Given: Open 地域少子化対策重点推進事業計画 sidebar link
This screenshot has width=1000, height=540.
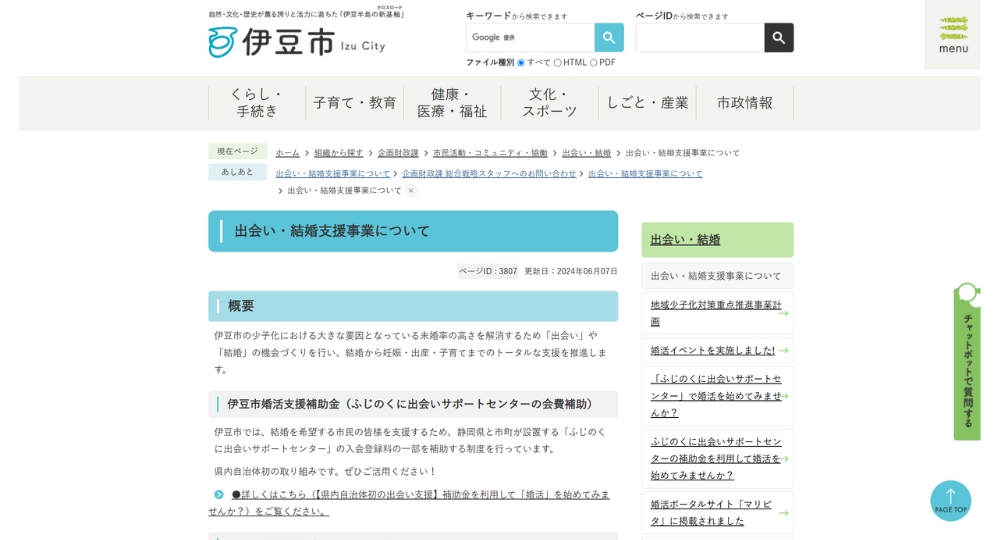Looking at the screenshot, I should coord(717,313).
